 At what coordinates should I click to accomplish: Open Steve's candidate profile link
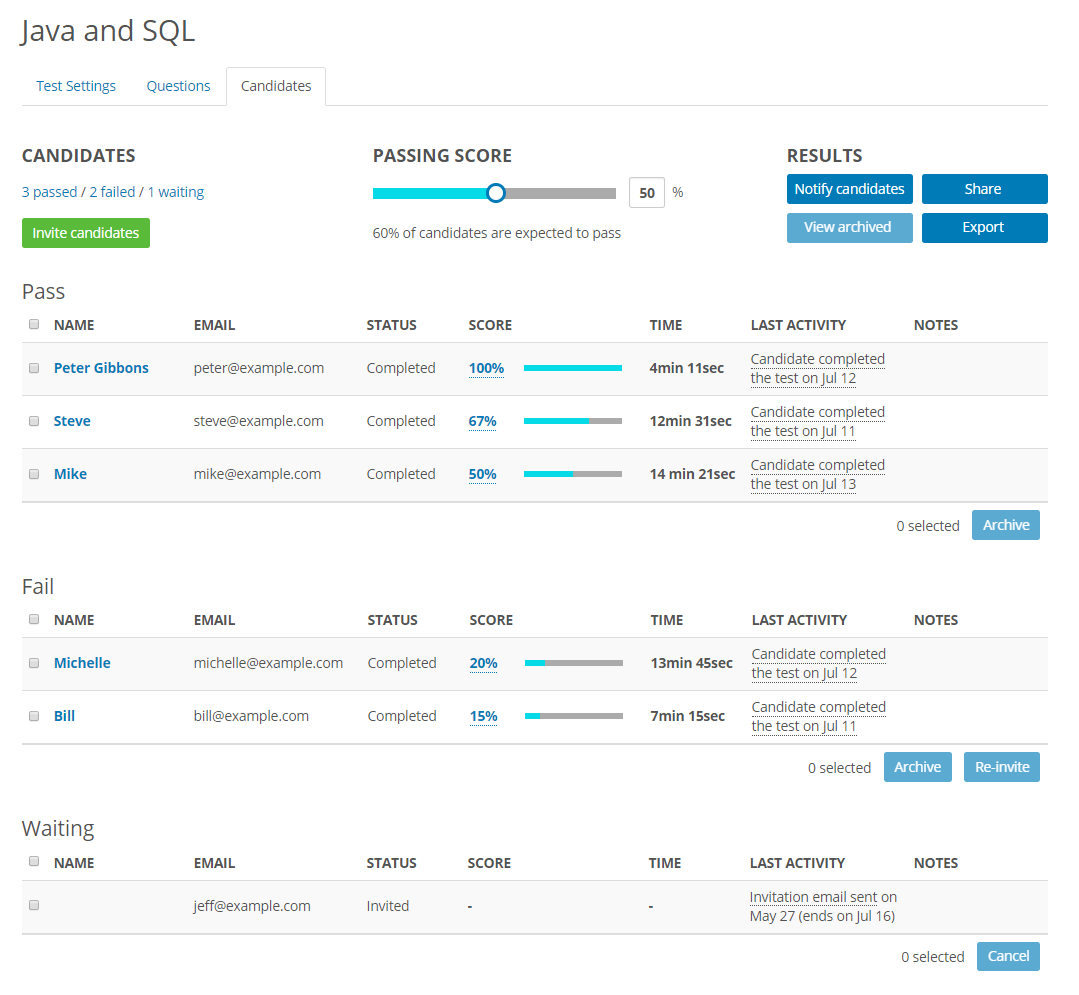pyautogui.click(x=72, y=421)
